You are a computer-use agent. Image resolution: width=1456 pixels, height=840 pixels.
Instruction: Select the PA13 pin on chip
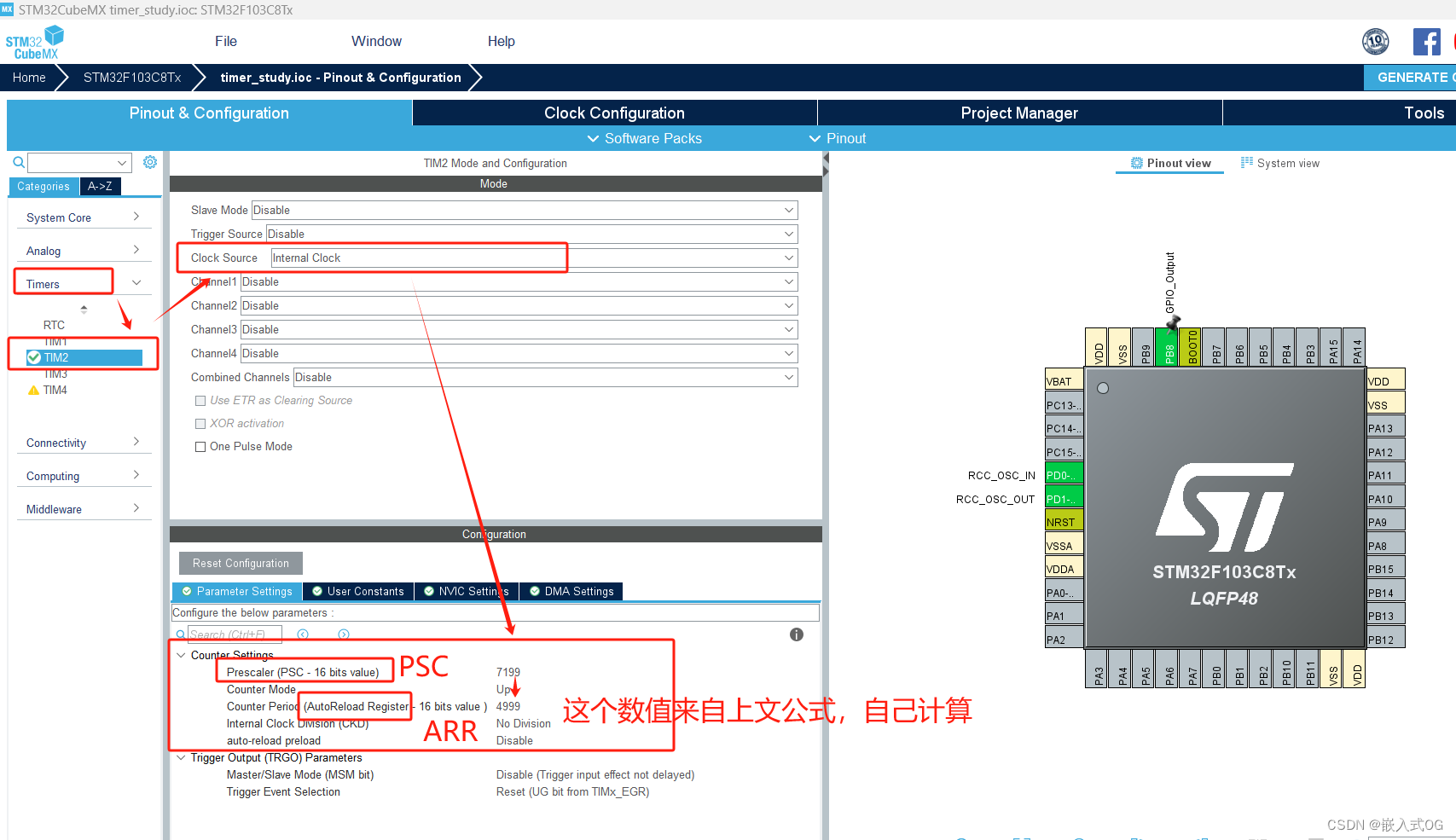click(x=1386, y=428)
